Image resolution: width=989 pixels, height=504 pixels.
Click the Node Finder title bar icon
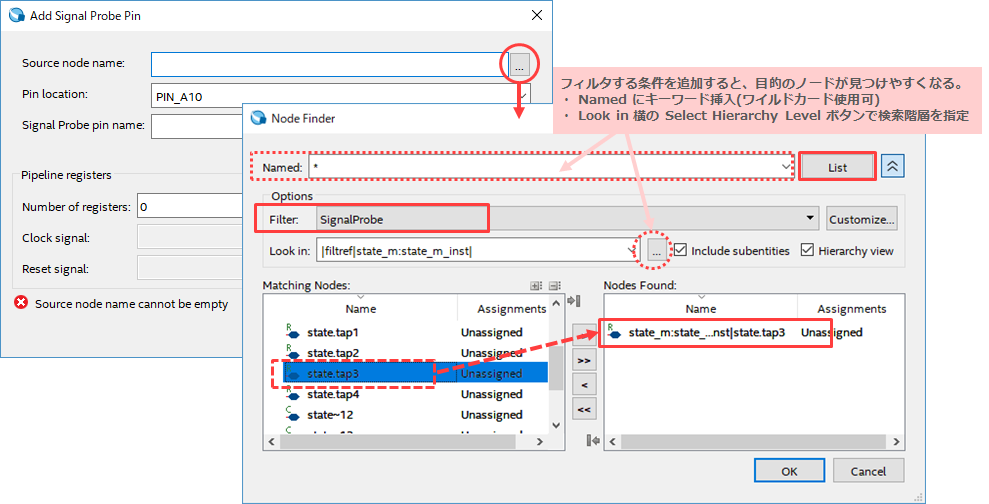pos(259,118)
